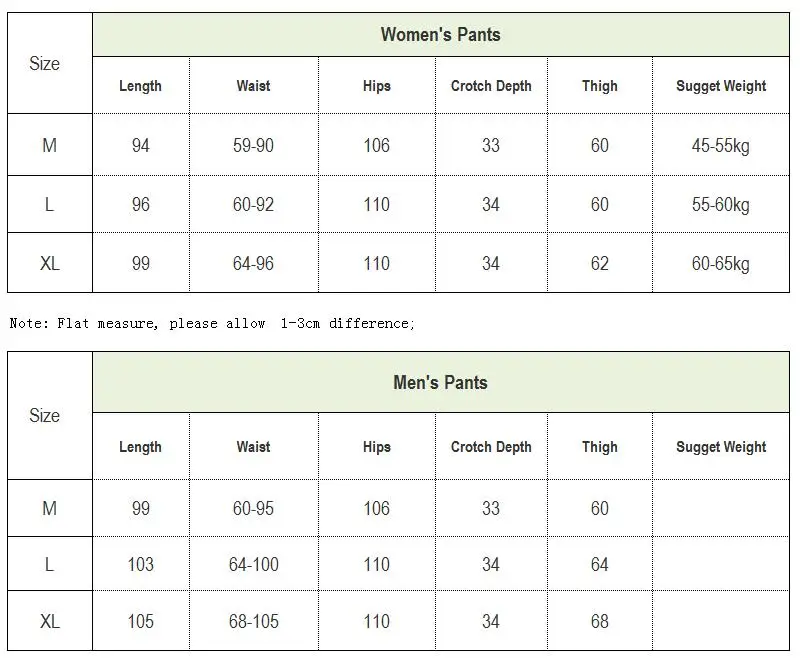800x667 pixels.
Task: Click the 59-90 waist cell
Action: point(254,145)
